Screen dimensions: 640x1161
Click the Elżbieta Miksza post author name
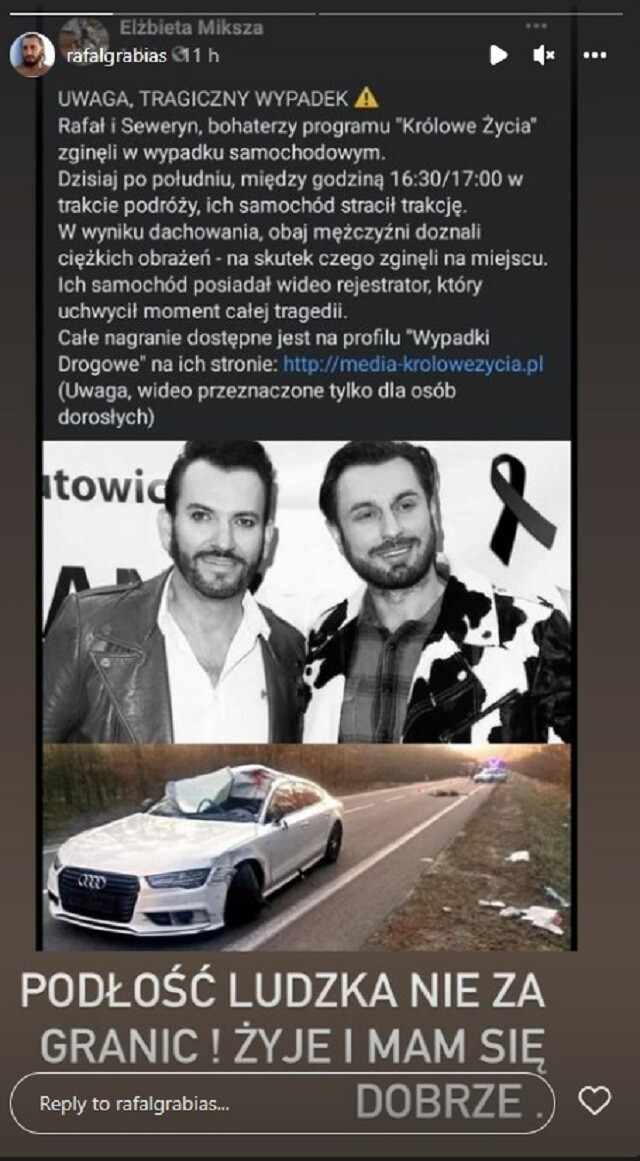coord(191,29)
